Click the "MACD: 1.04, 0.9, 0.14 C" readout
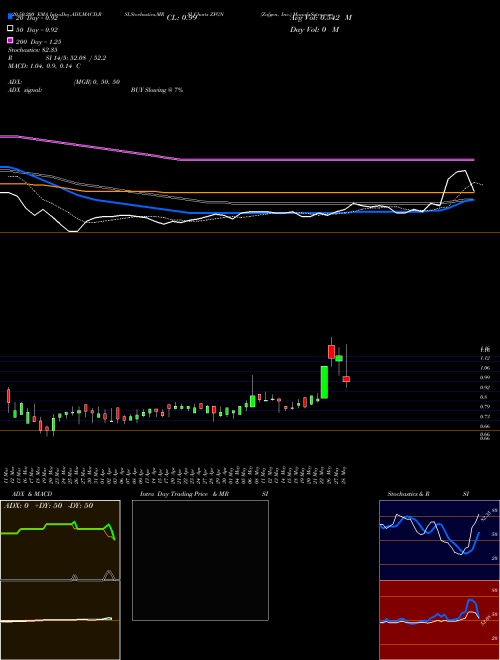 tap(44, 66)
